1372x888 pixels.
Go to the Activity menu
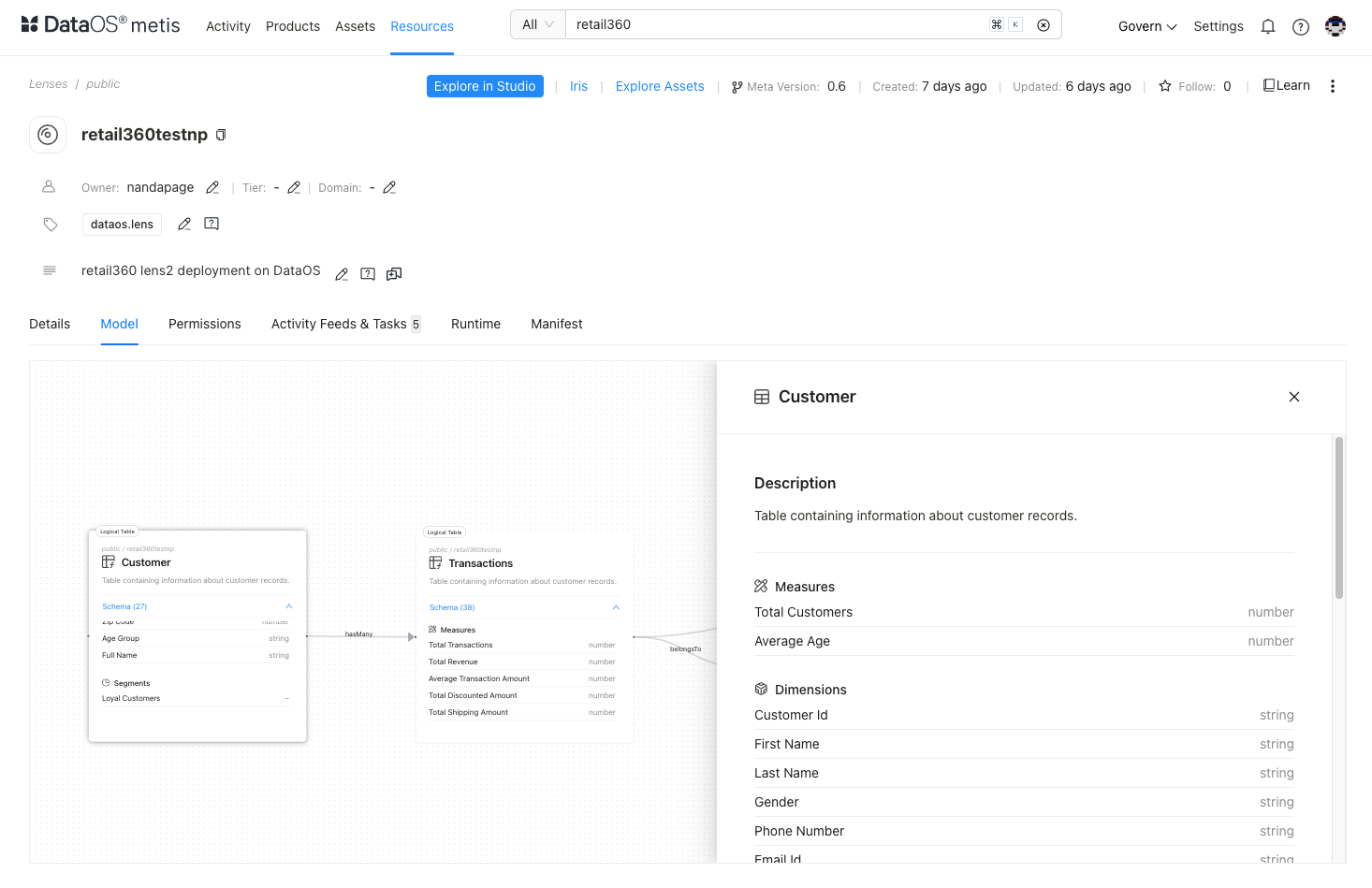click(x=228, y=26)
